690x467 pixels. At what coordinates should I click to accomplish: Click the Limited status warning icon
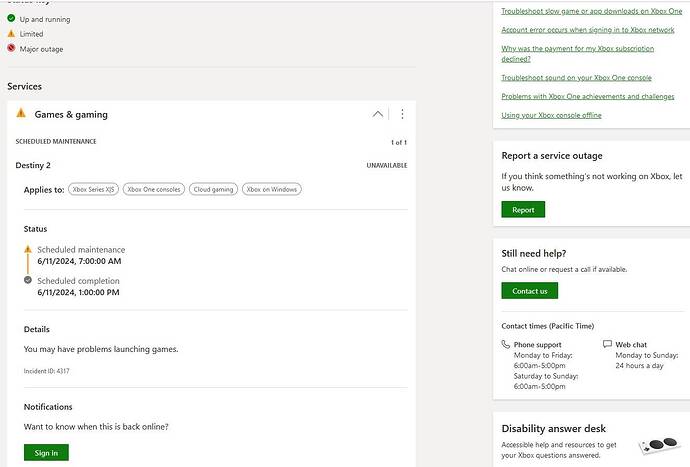click(11, 33)
